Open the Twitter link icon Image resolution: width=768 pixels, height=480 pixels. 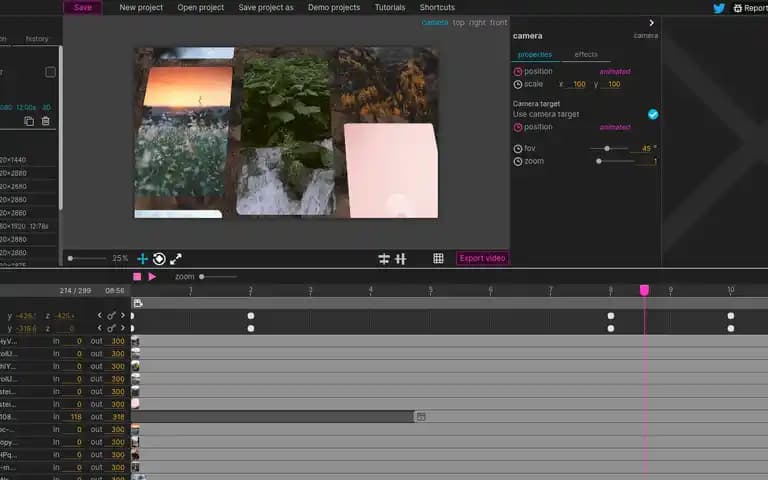(719, 8)
